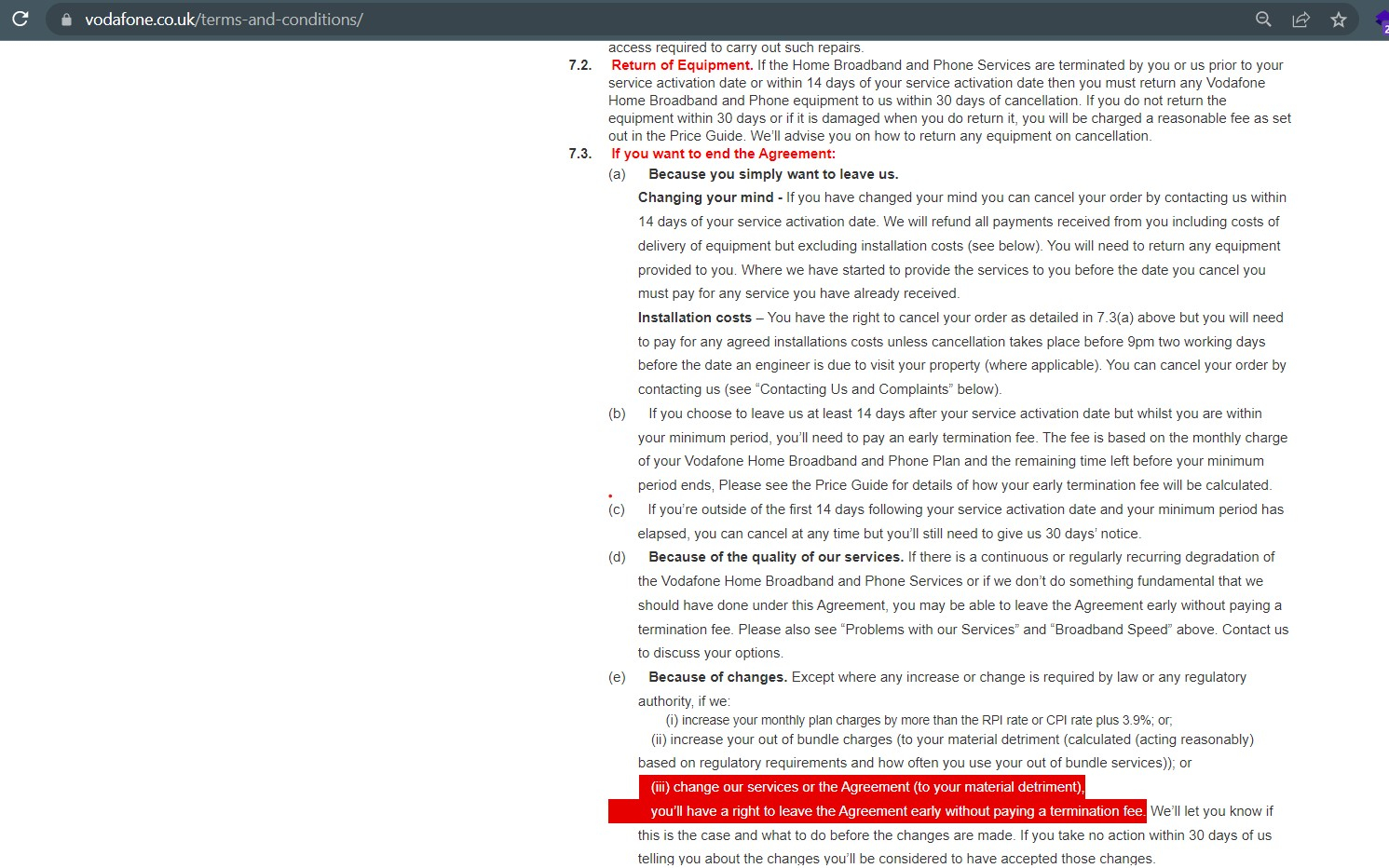
Task: Click 'must pay for any service you have already received.'
Action: [798, 293]
